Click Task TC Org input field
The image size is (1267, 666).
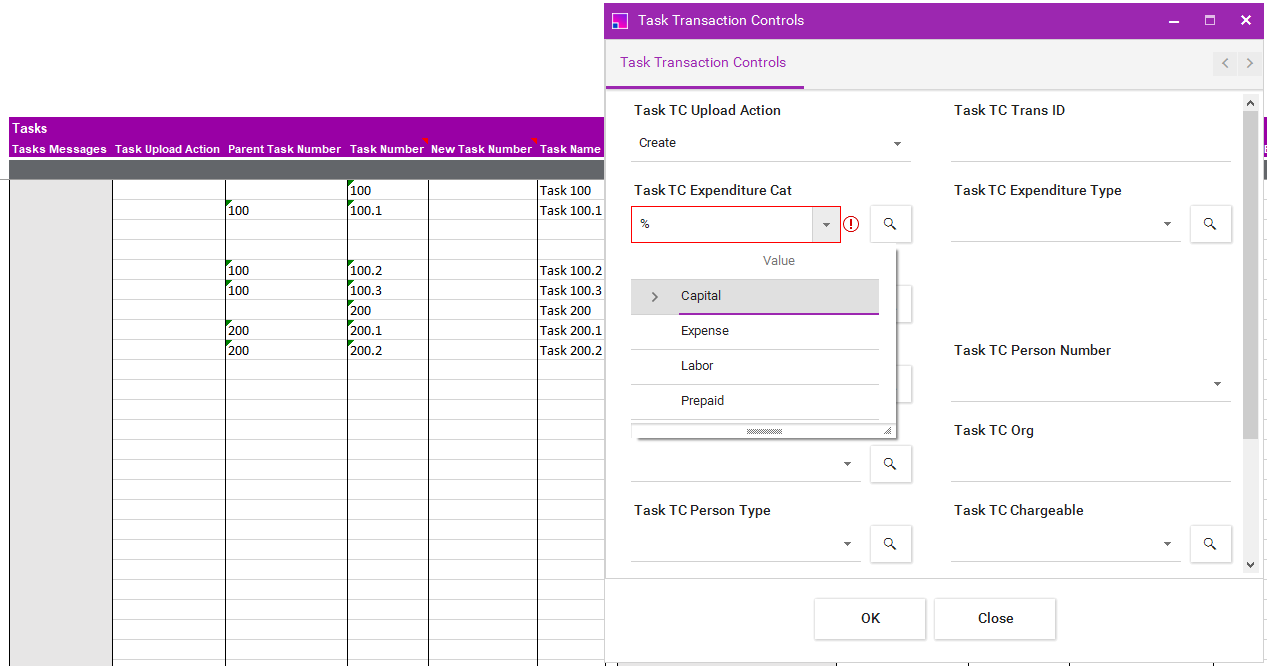(x=1091, y=464)
